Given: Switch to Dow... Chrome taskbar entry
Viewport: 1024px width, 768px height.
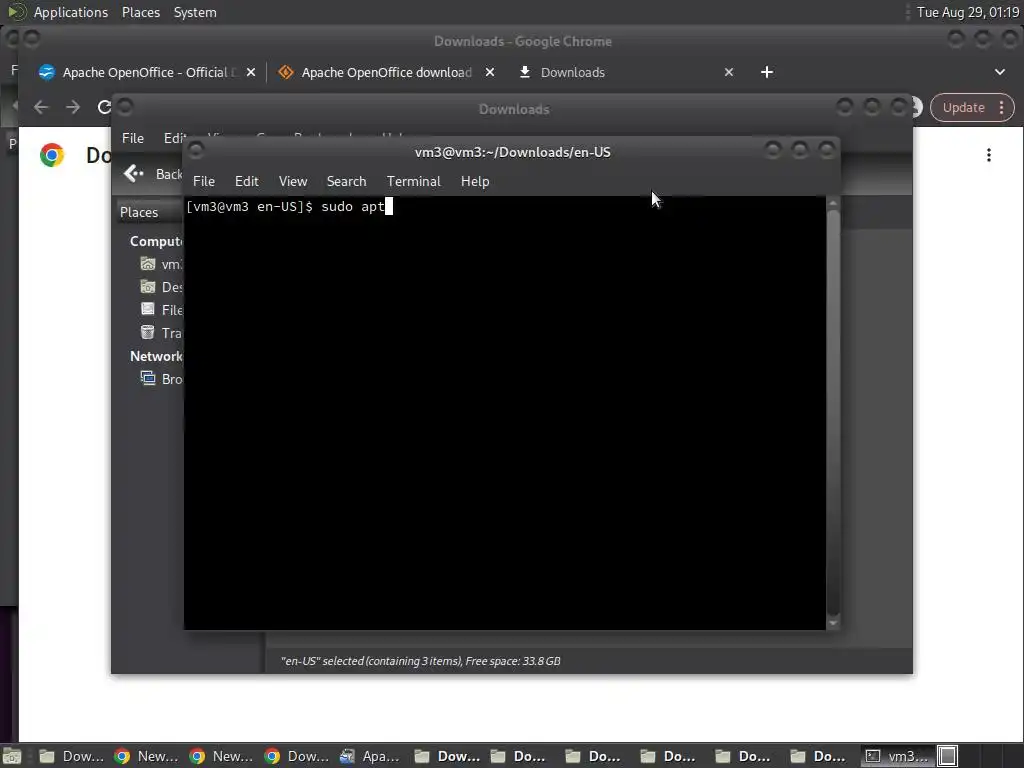Looking at the screenshot, I should [x=297, y=756].
